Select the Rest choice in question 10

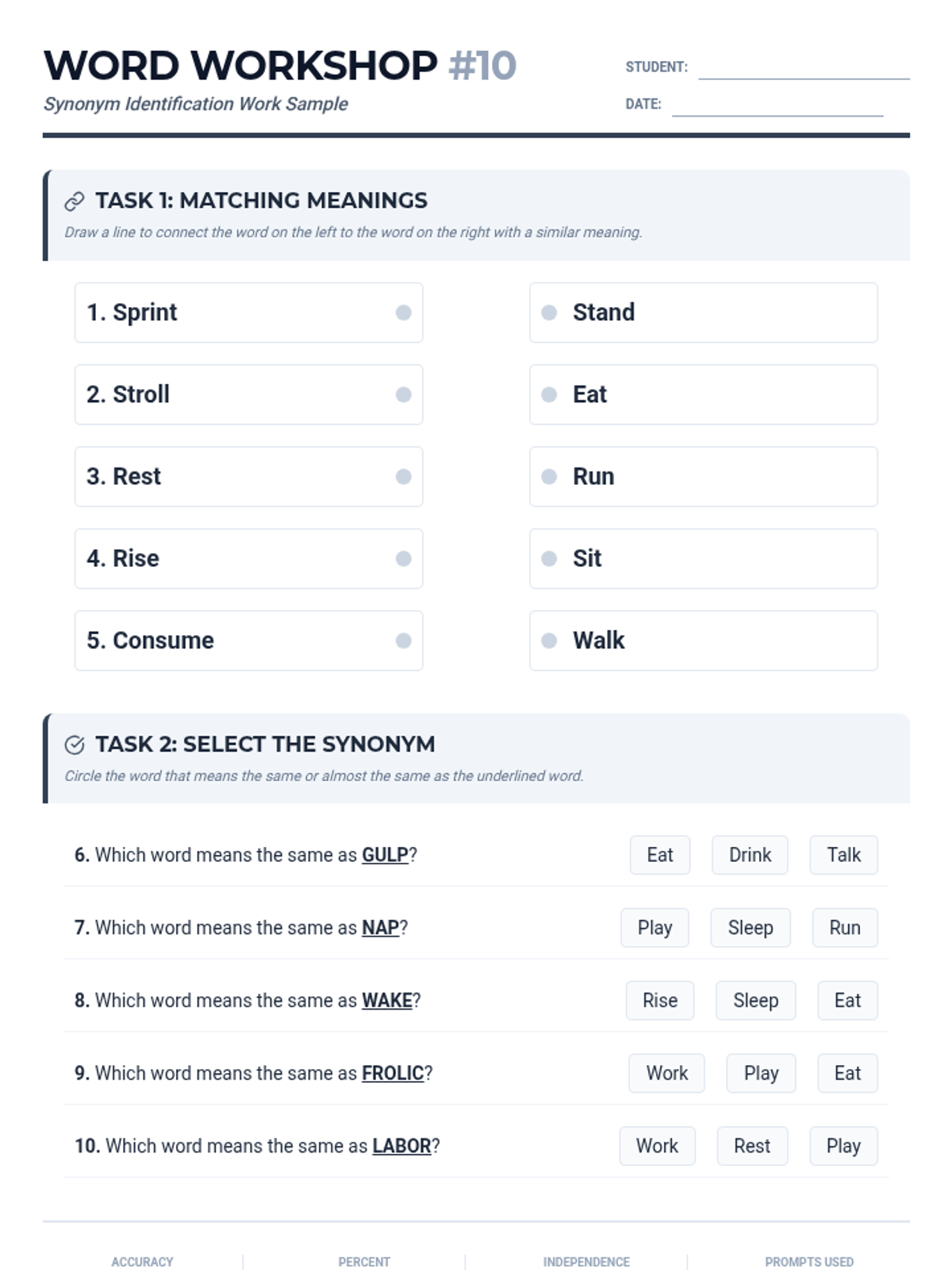[x=751, y=1146]
